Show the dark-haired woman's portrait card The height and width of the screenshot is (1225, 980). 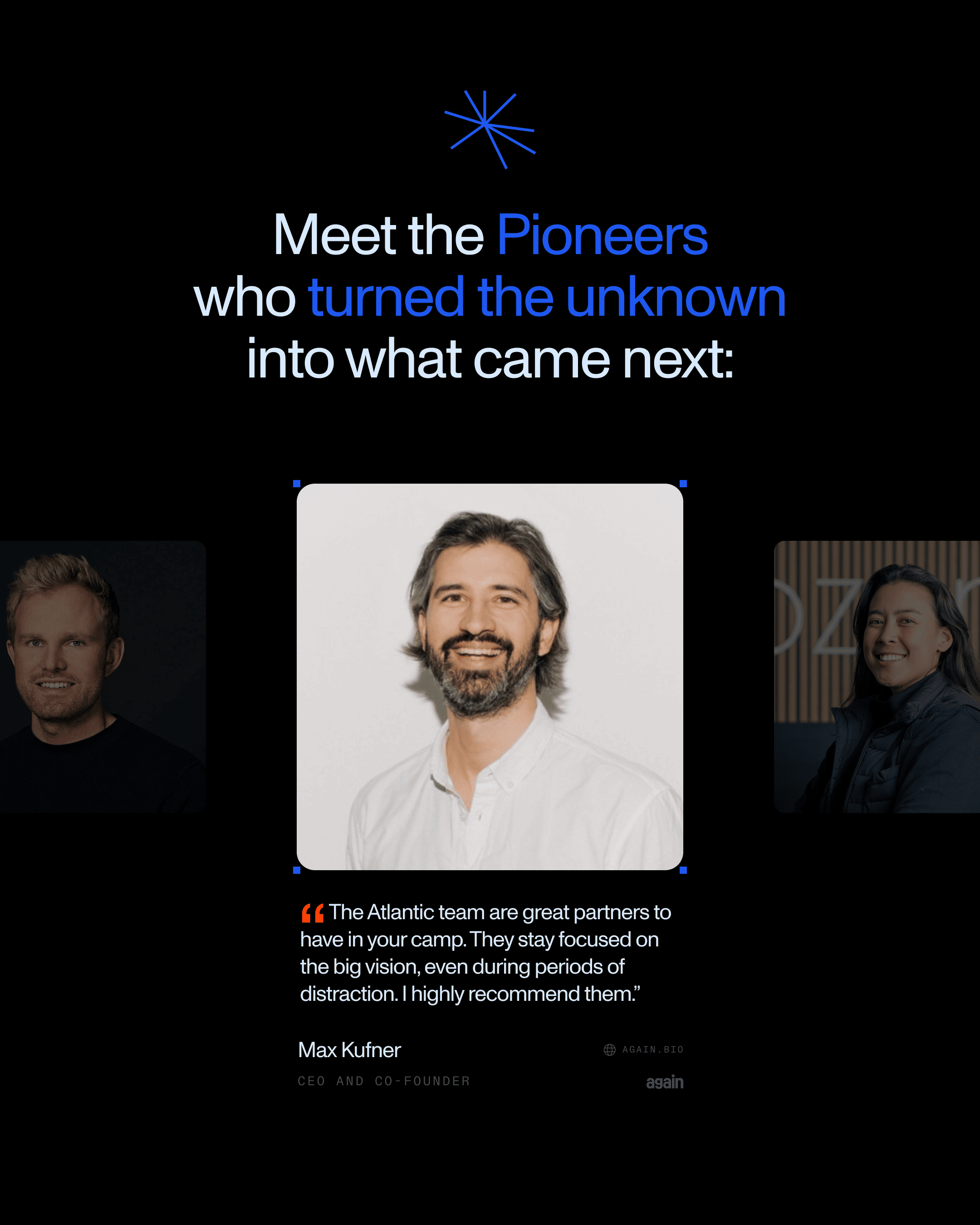877,677
